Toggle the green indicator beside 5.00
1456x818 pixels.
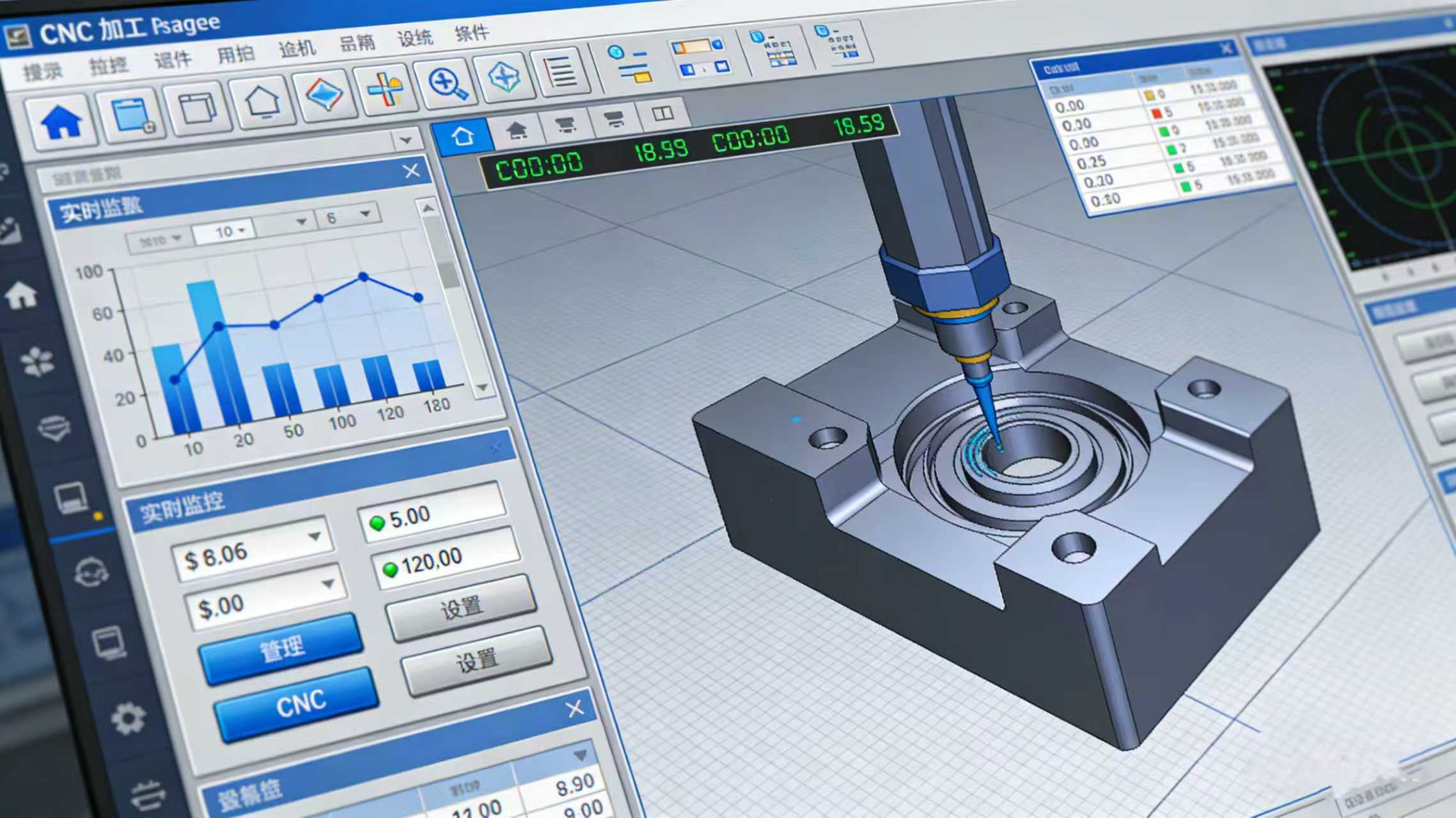point(377,523)
